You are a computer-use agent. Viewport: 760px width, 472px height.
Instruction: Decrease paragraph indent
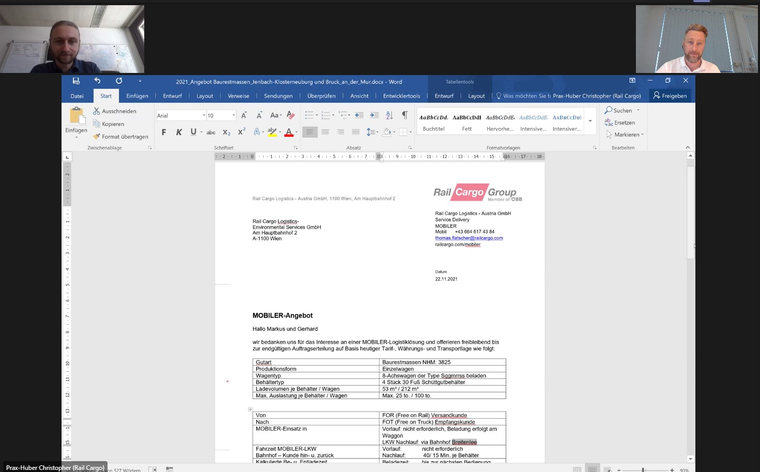pyautogui.click(x=359, y=115)
